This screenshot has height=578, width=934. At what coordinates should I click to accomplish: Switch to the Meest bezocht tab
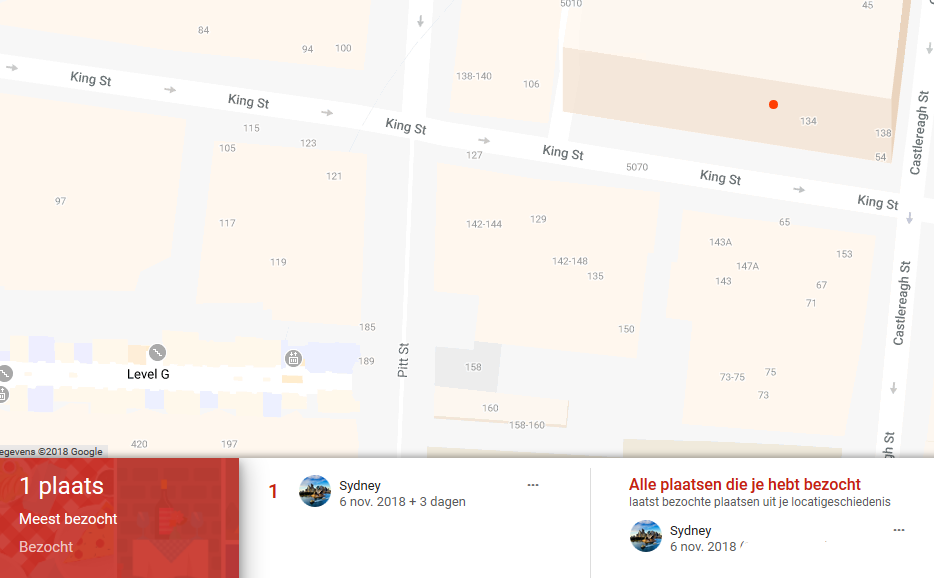pos(69,519)
